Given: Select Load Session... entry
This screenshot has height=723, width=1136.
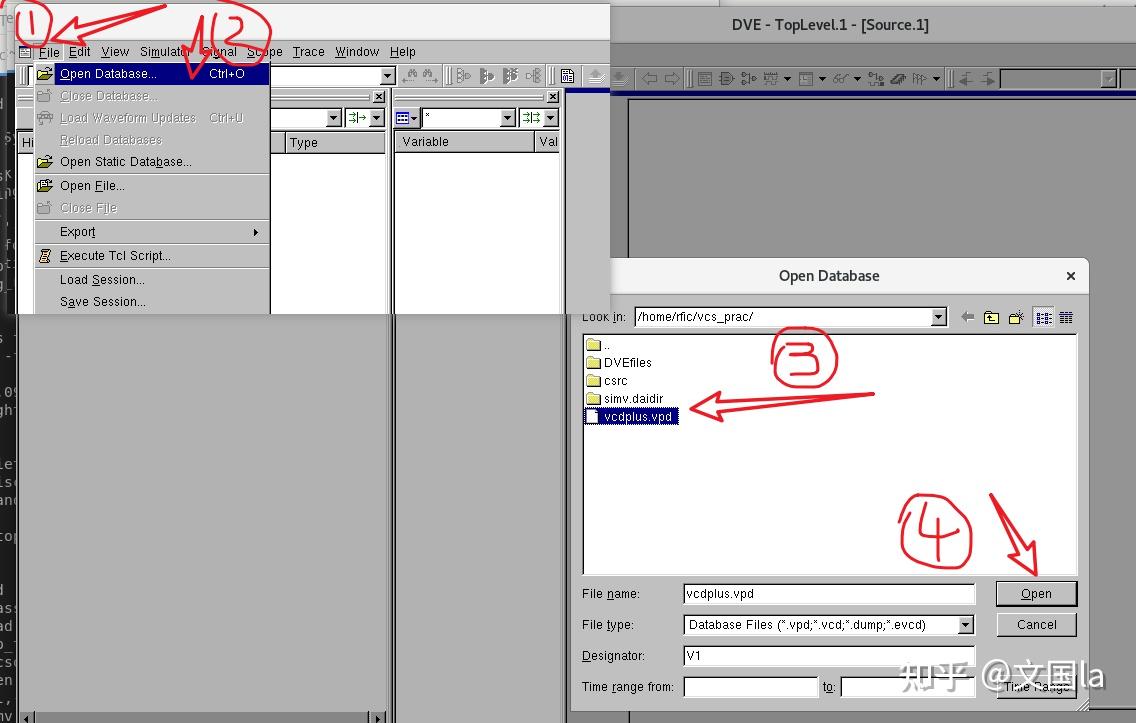Looking at the screenshot, I should [152, 280].
